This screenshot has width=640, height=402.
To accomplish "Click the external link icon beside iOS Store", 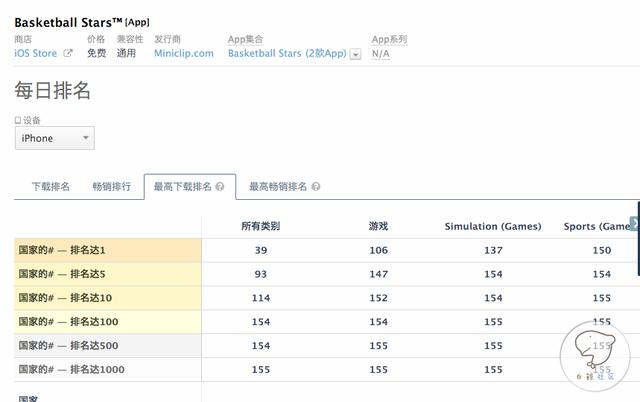I will click(68, 54).
